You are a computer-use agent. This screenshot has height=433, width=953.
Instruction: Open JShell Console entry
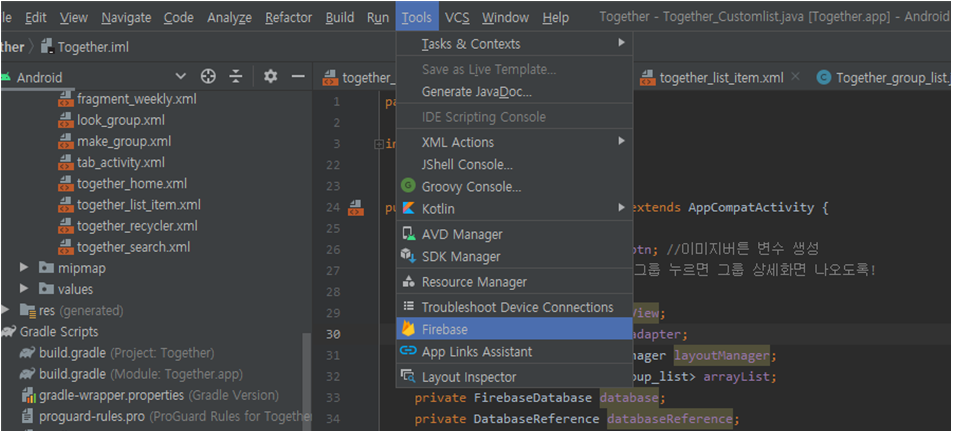[x=514, y=164]
